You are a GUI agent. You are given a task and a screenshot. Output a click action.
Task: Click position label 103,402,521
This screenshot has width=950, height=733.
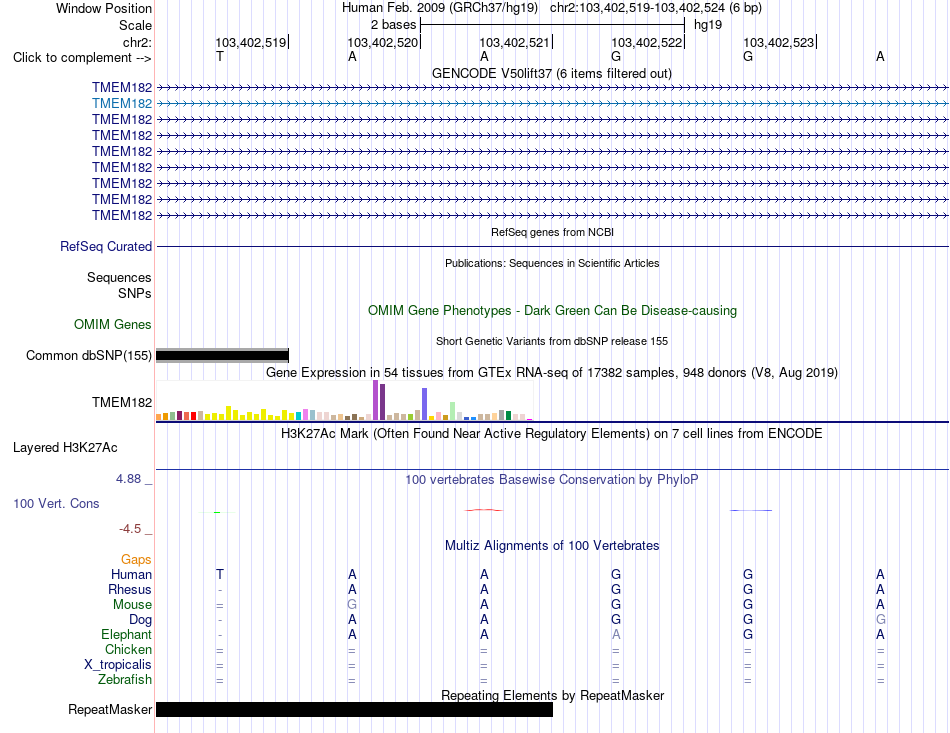pyautogui.click(x=514, y=42)
